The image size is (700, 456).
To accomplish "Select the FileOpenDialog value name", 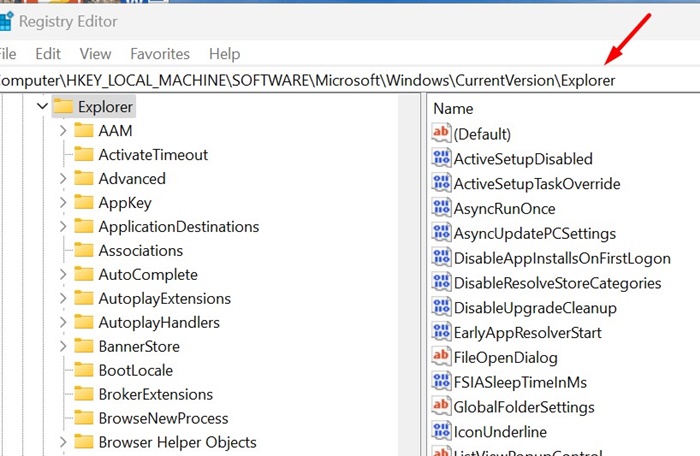I will click(506, 358).
